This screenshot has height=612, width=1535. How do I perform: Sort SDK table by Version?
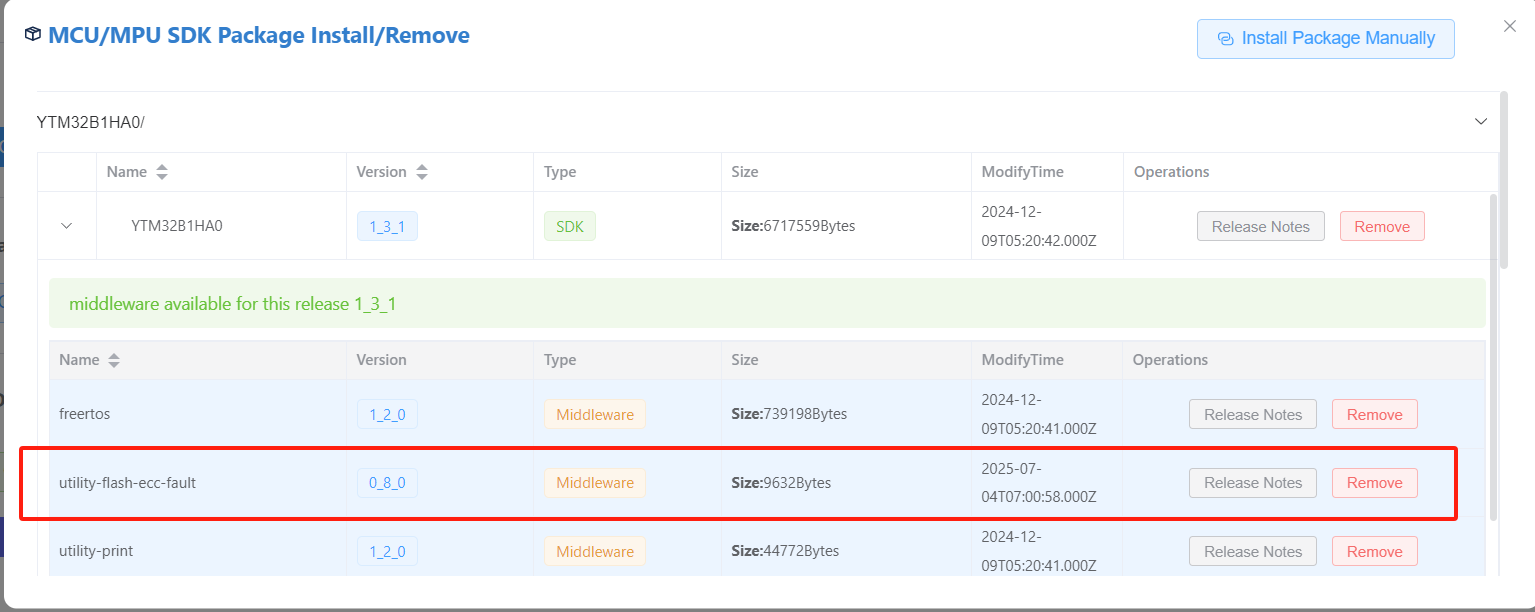[421, 172]
